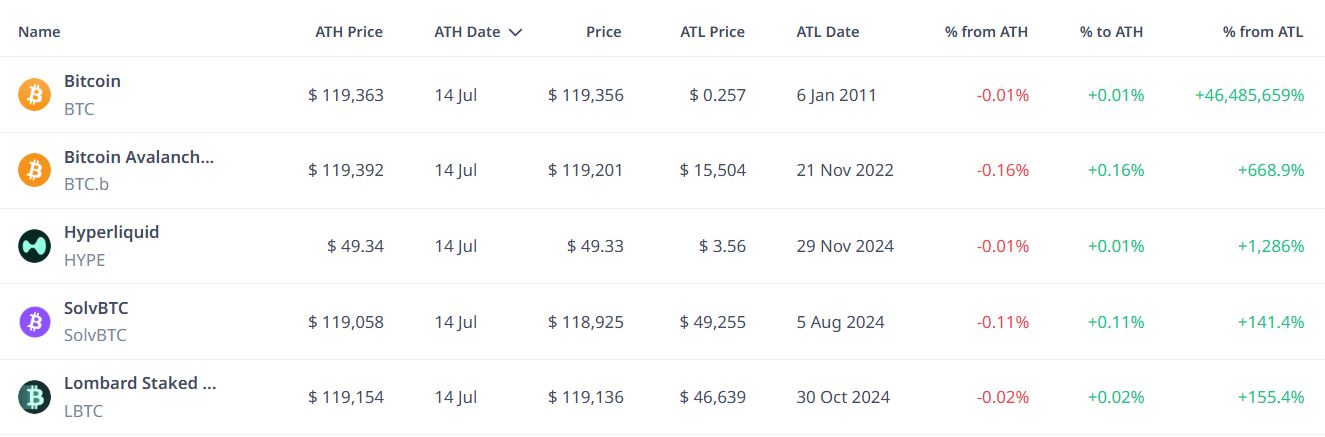The image size is (1325, 437).
Task: Sort by ATL Date header
Action: pos(828,32)
